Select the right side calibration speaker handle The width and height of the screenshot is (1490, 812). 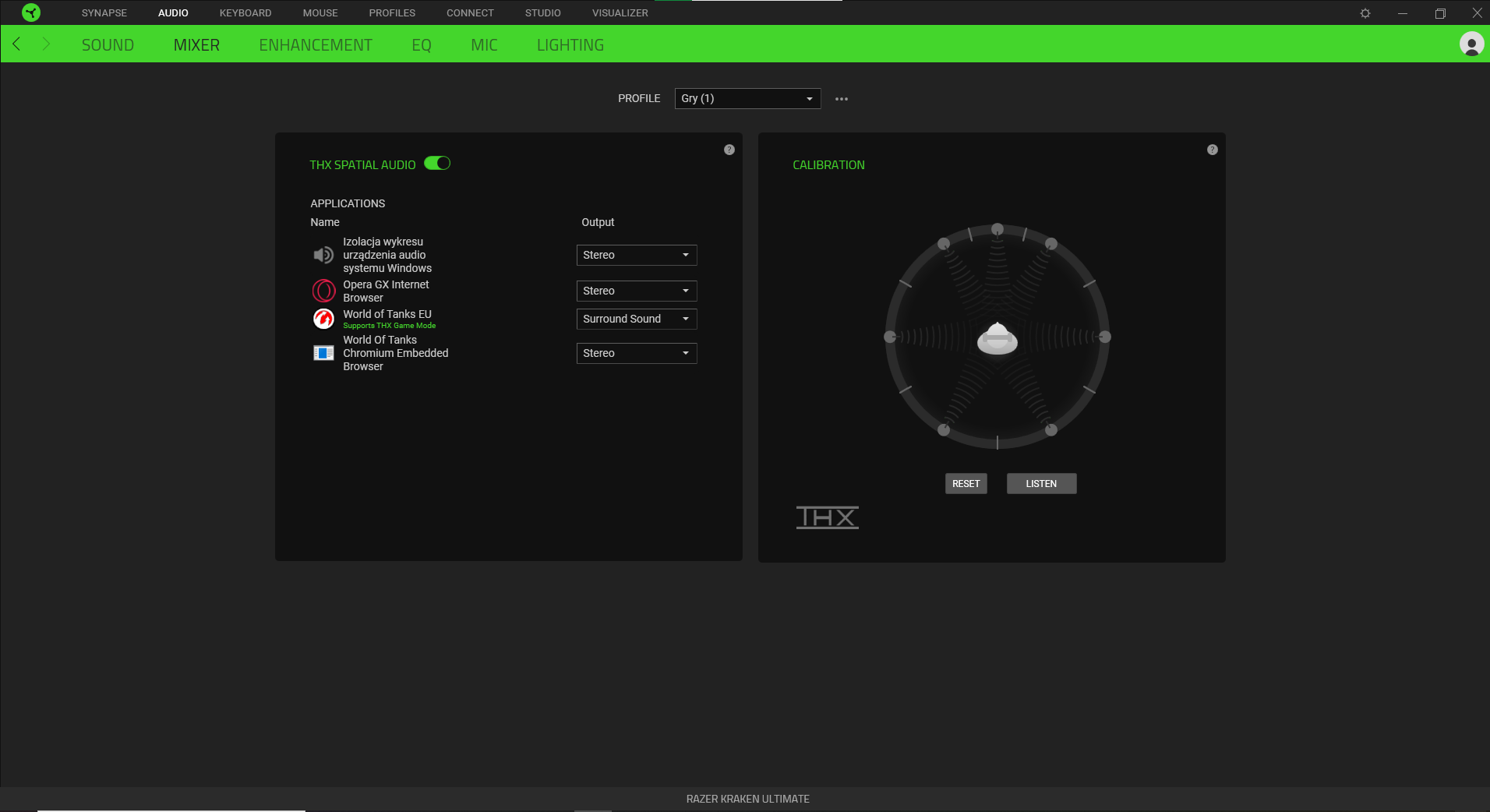click(1105, 337)
